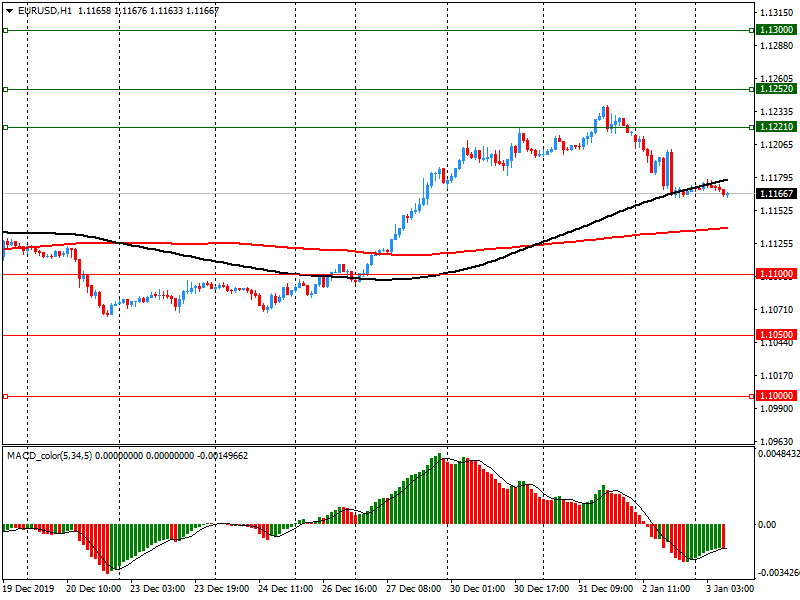The width and height of the screenshot is (800, 600).
Task: Select the 1.12335 price scale label
Action: point(777,112)
